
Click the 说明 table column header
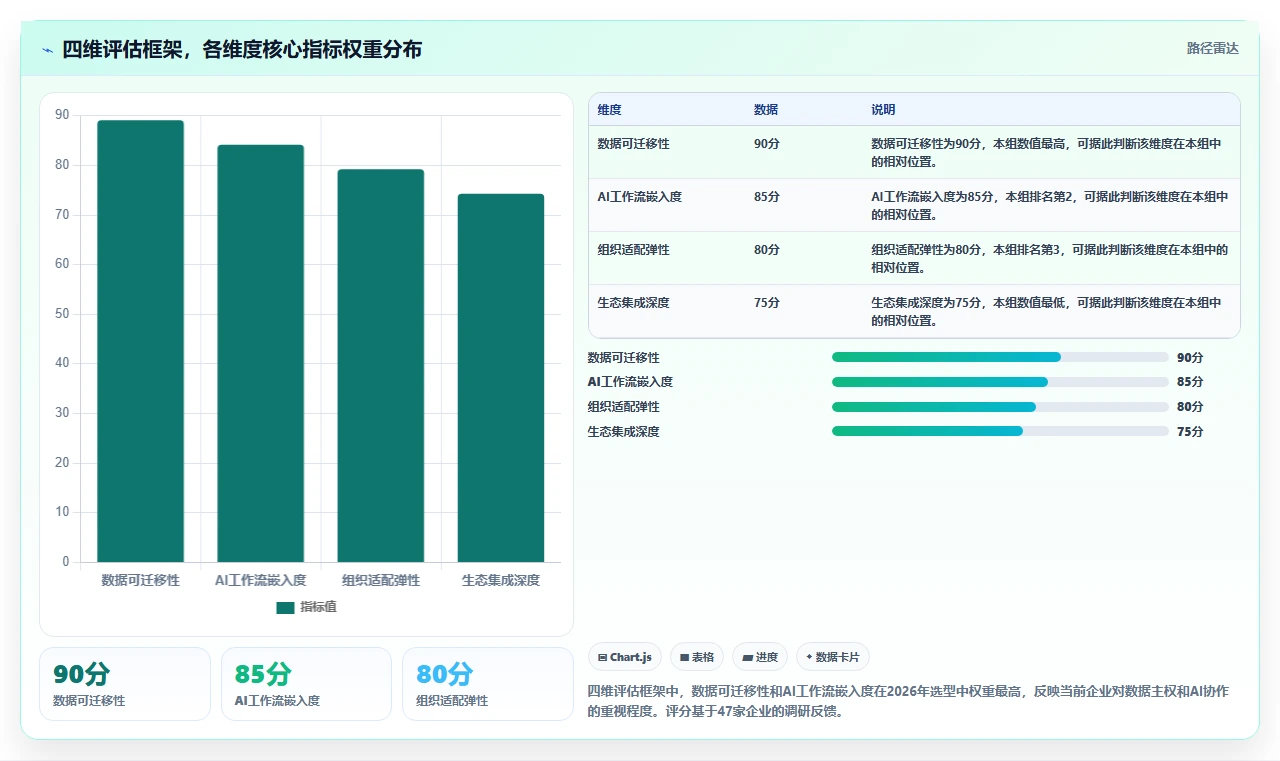[883, 110]
